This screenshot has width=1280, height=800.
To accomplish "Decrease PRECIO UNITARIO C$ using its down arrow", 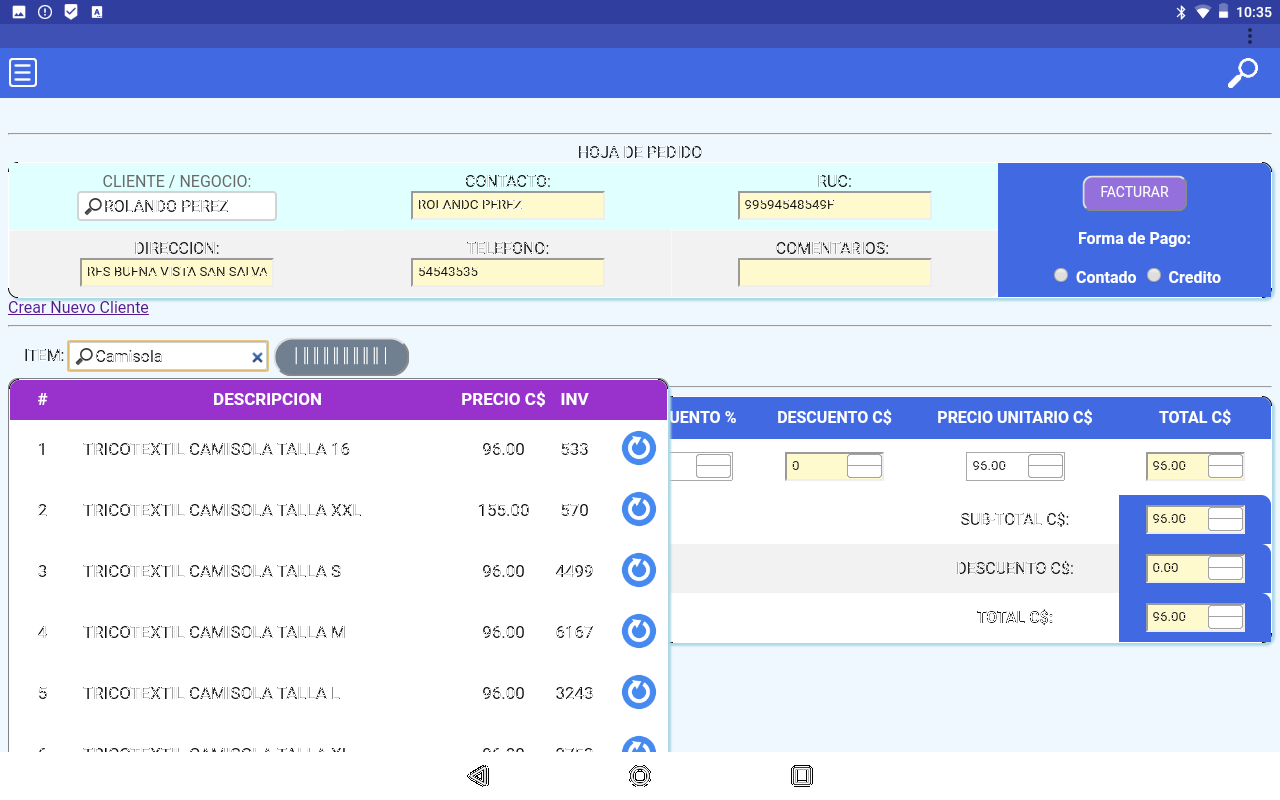I will tap(1046, 471).
